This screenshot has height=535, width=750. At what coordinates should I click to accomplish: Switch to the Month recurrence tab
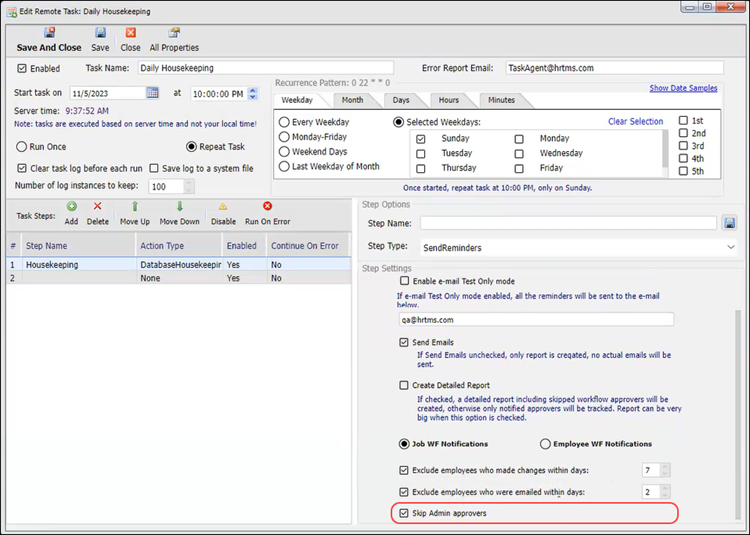(x=352, y=100)
